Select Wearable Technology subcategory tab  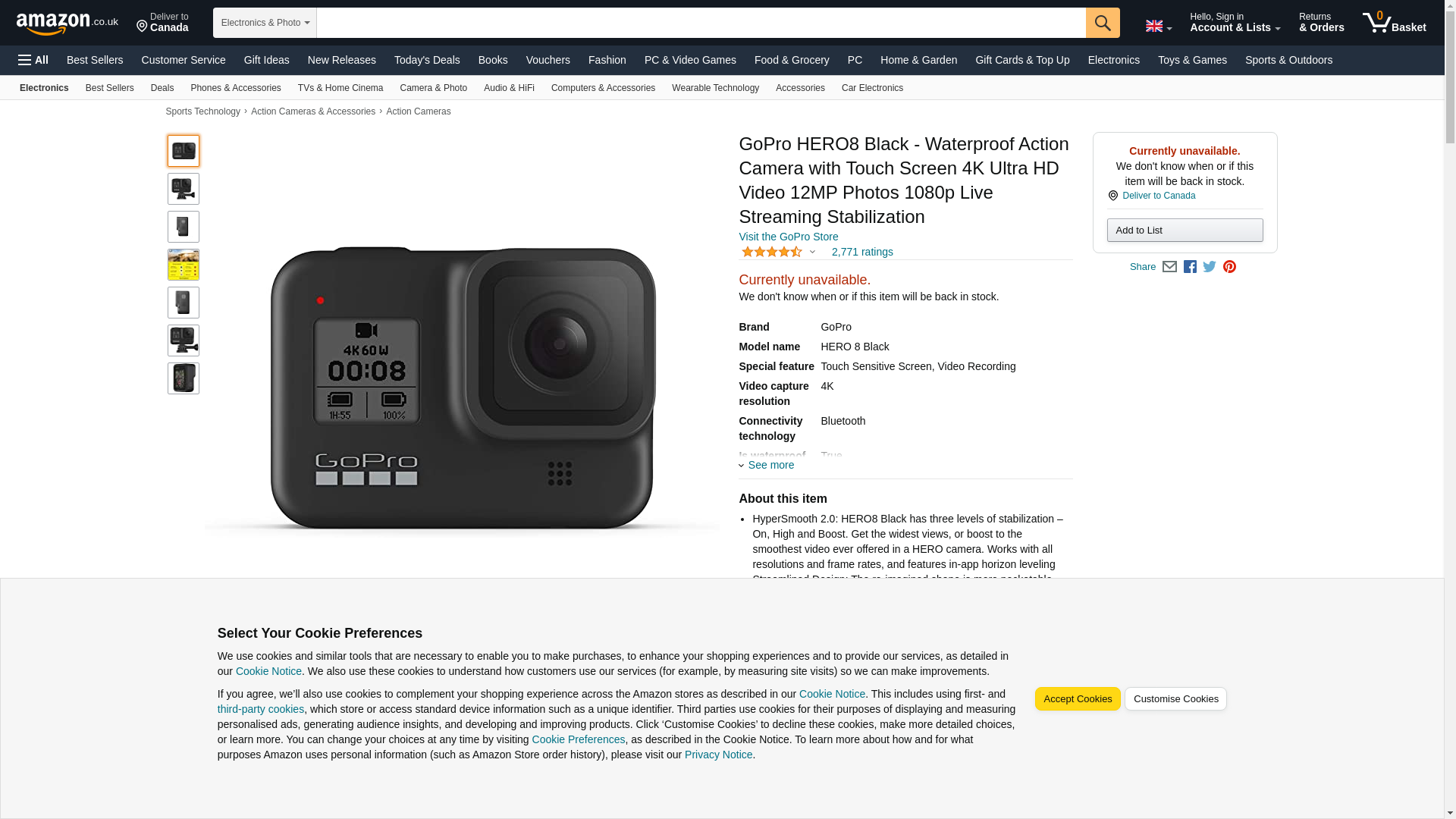point(715,88)
